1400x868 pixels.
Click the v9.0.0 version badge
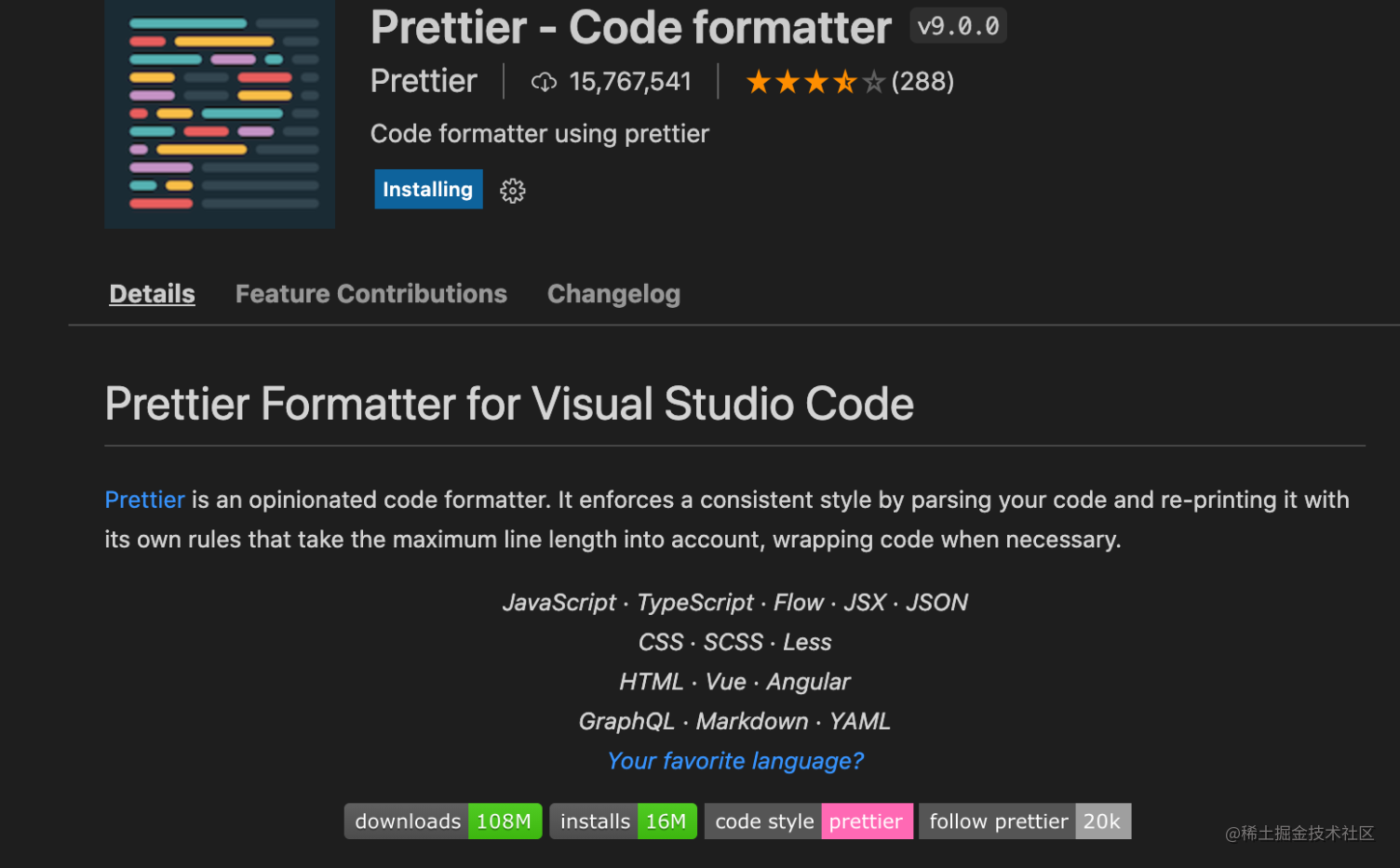coord(958,25)
